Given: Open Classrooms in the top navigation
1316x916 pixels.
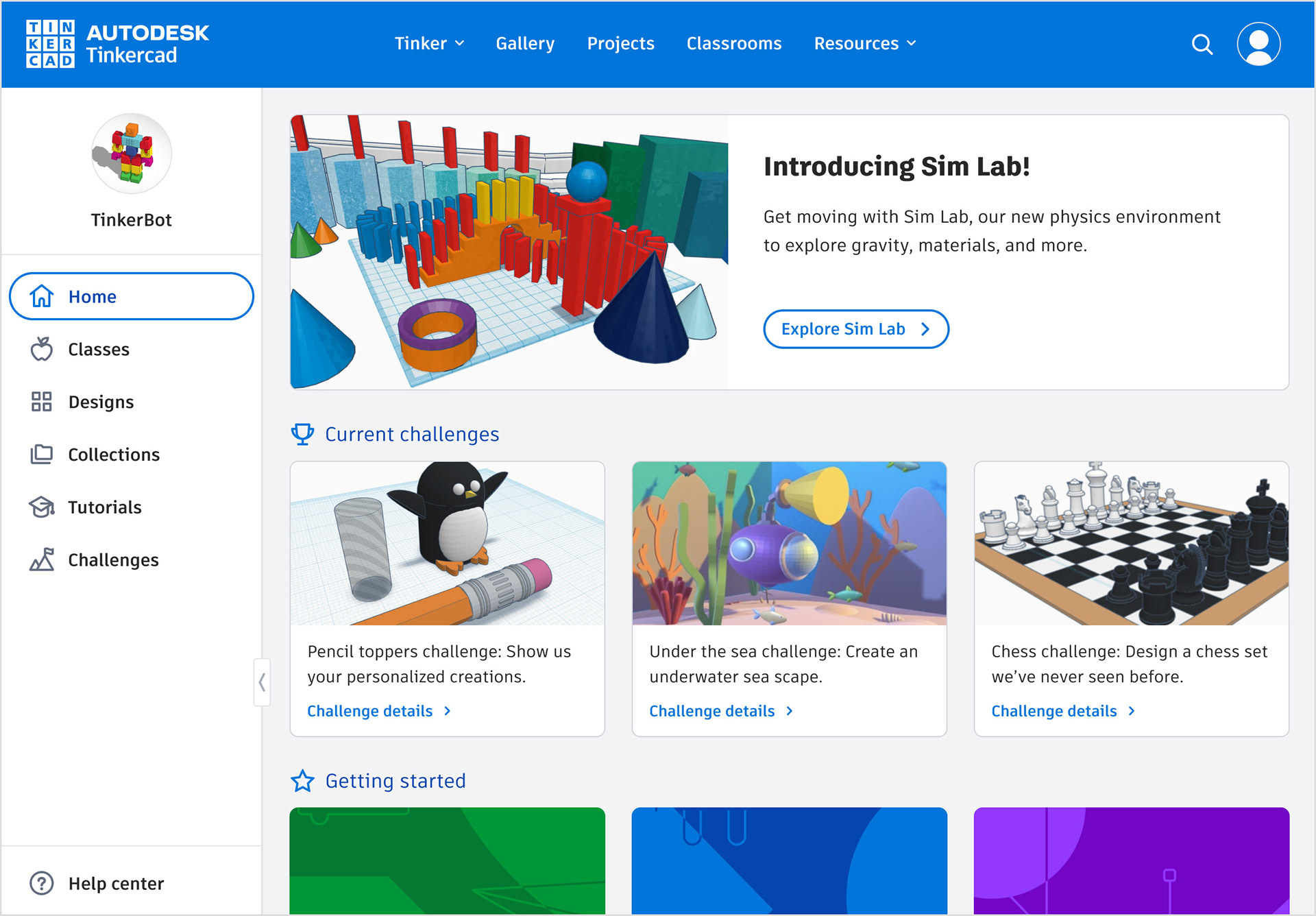Looking at the screenshot, I should [734, 43].
